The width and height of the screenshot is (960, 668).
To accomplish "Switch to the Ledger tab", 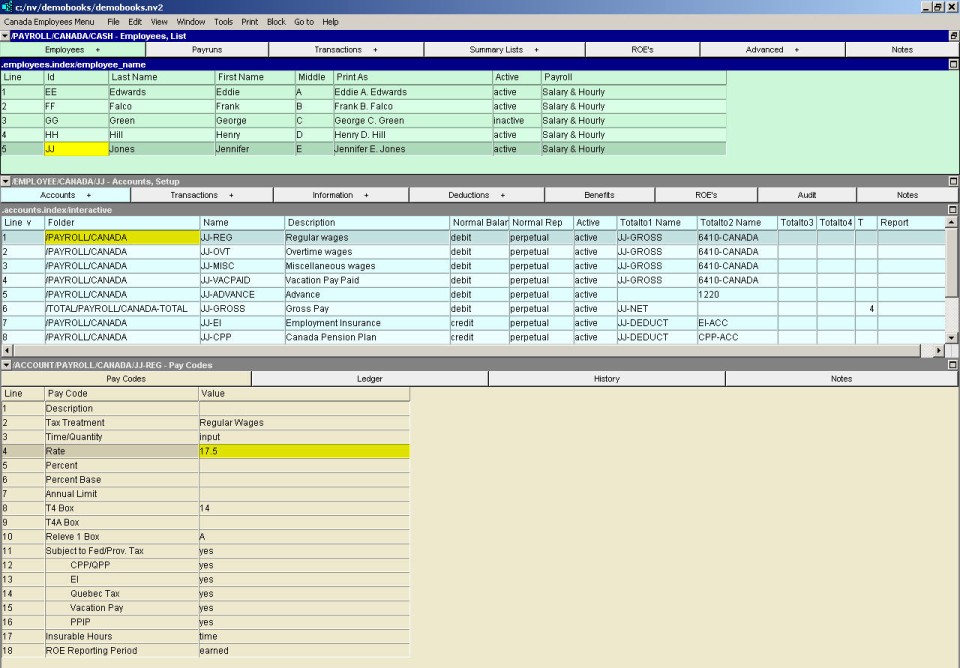I will pyautogui.click(x=369, y=379).
